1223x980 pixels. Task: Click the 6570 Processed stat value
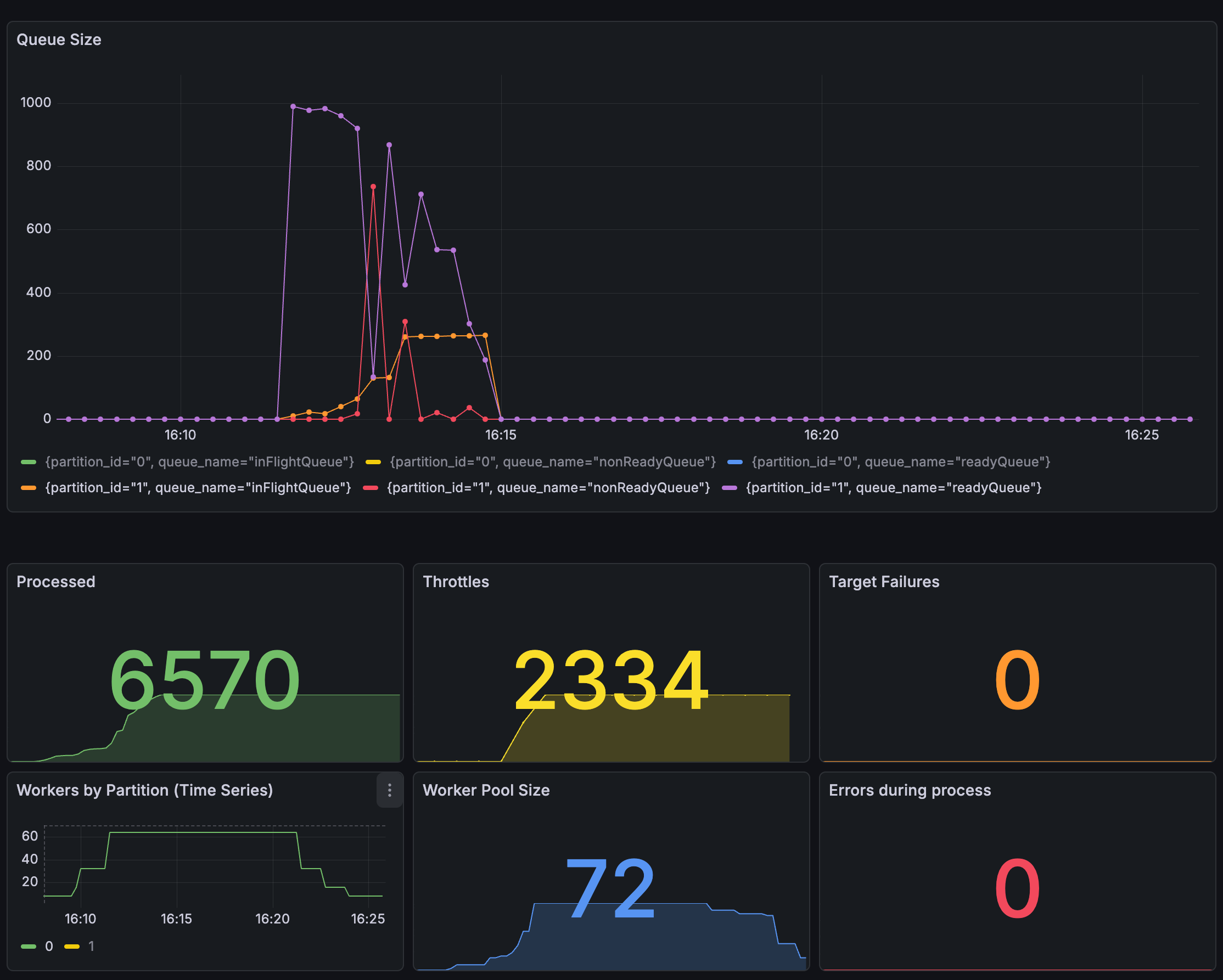coord(204,679)
